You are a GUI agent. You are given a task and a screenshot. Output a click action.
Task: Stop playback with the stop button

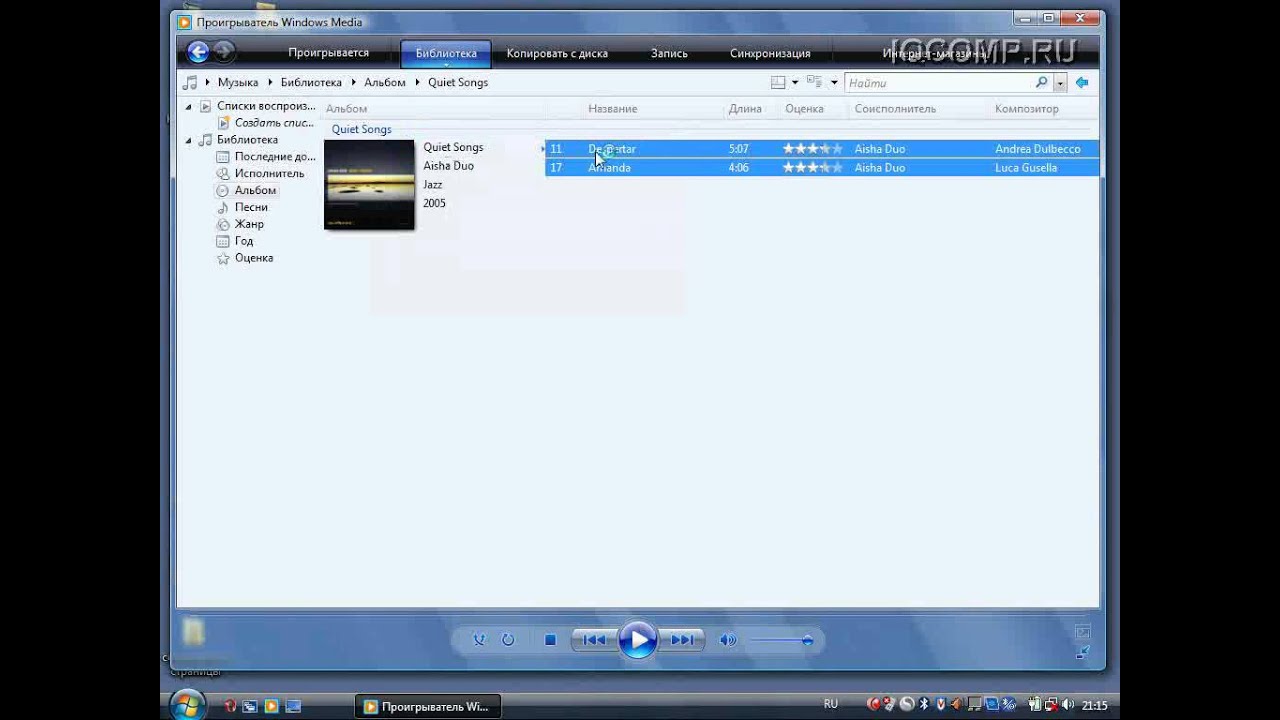coord(550,640)
